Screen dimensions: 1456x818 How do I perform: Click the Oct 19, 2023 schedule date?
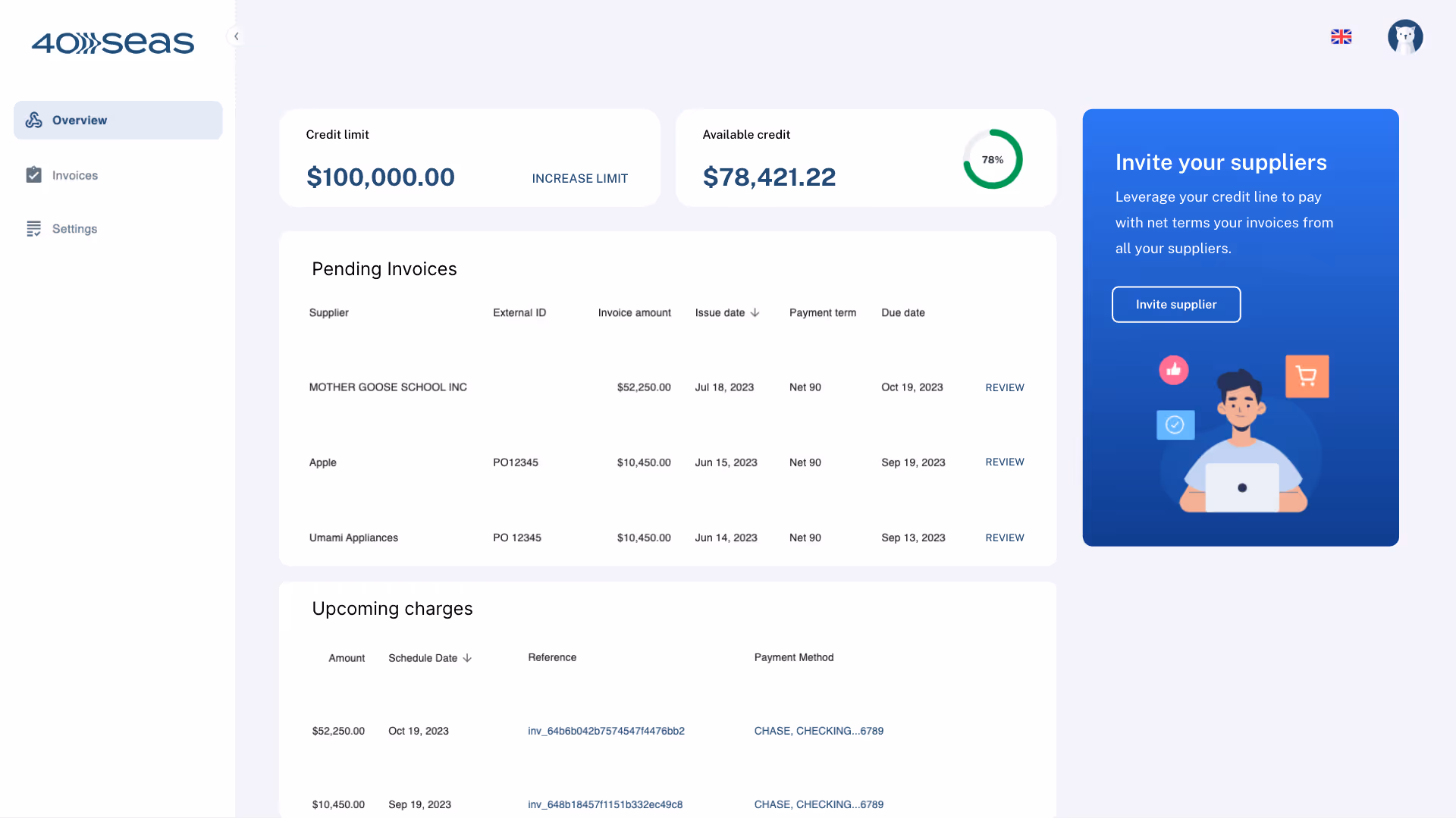click(419, 731)
